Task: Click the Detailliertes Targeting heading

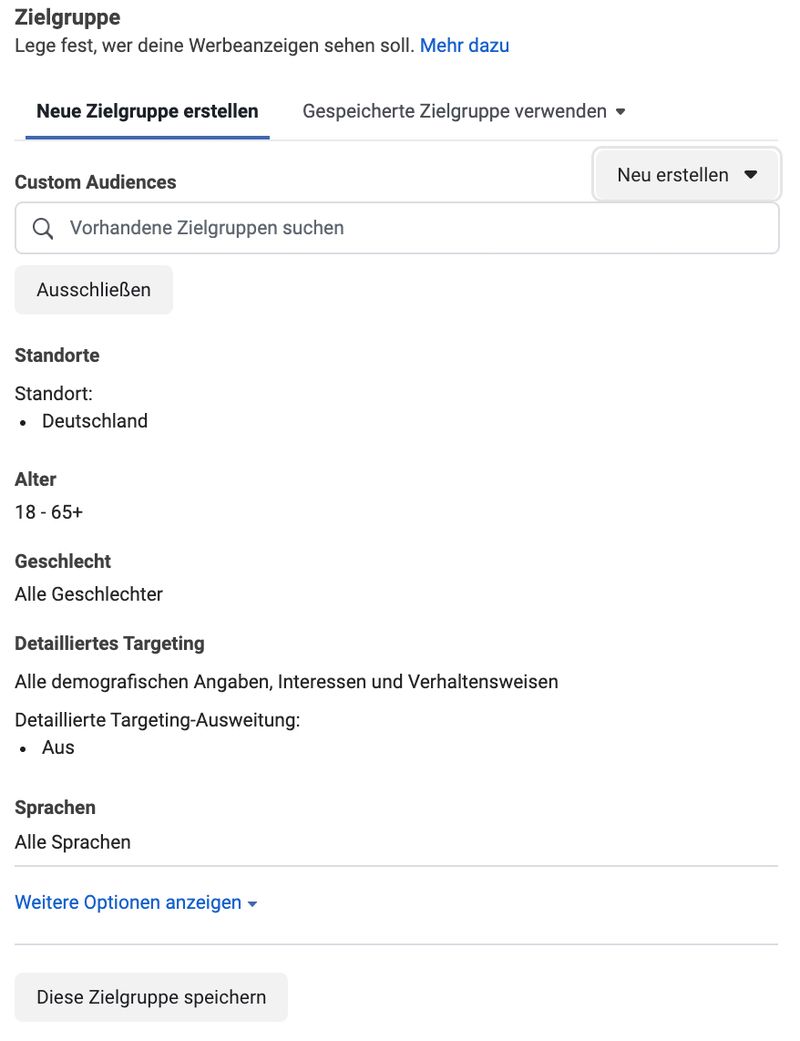Action: 110,643
